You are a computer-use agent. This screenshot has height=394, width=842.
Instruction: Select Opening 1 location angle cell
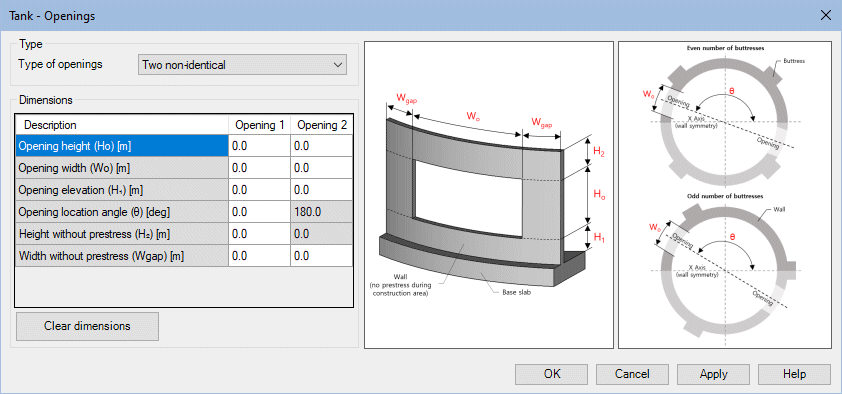tap(259, 212)
